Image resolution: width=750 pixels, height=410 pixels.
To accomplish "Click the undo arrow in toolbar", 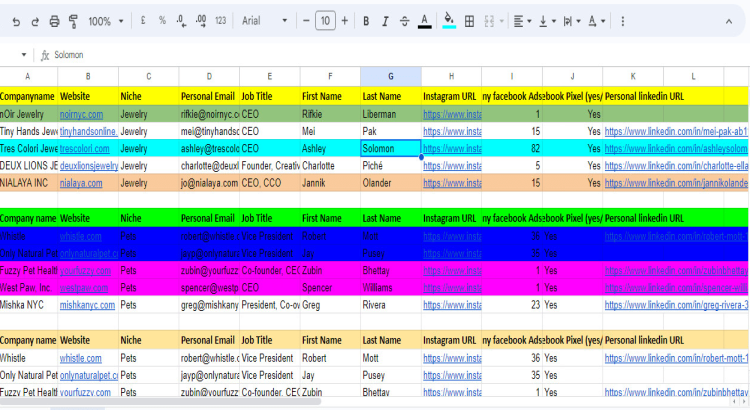I will coord(15,21).
